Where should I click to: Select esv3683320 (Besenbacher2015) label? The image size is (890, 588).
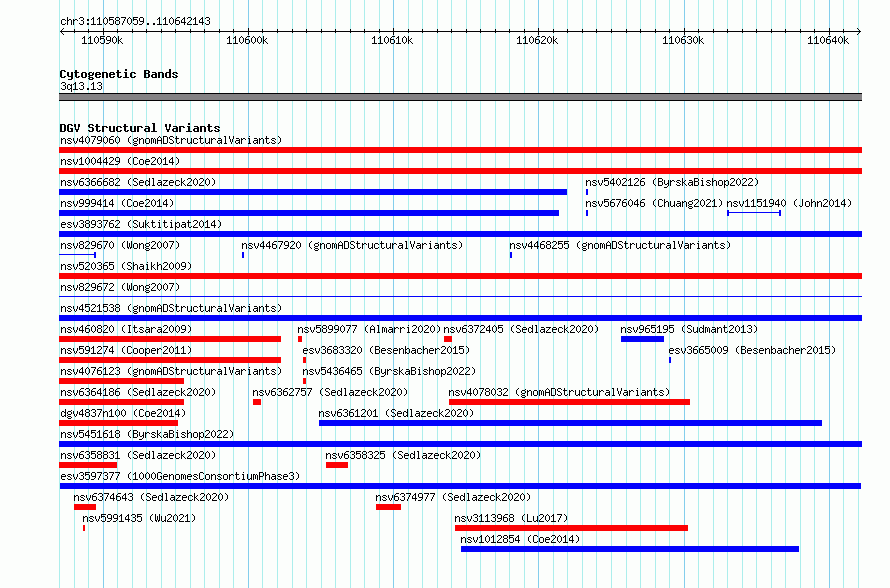point(386,350)
